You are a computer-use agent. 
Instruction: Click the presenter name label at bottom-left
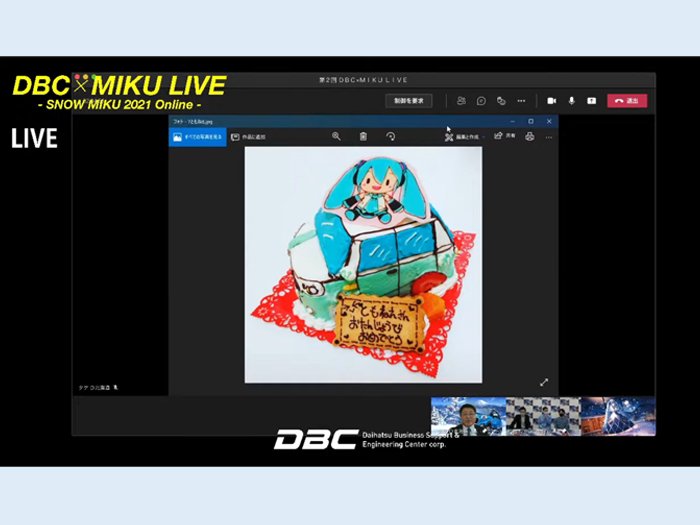(x=98, y=388)
